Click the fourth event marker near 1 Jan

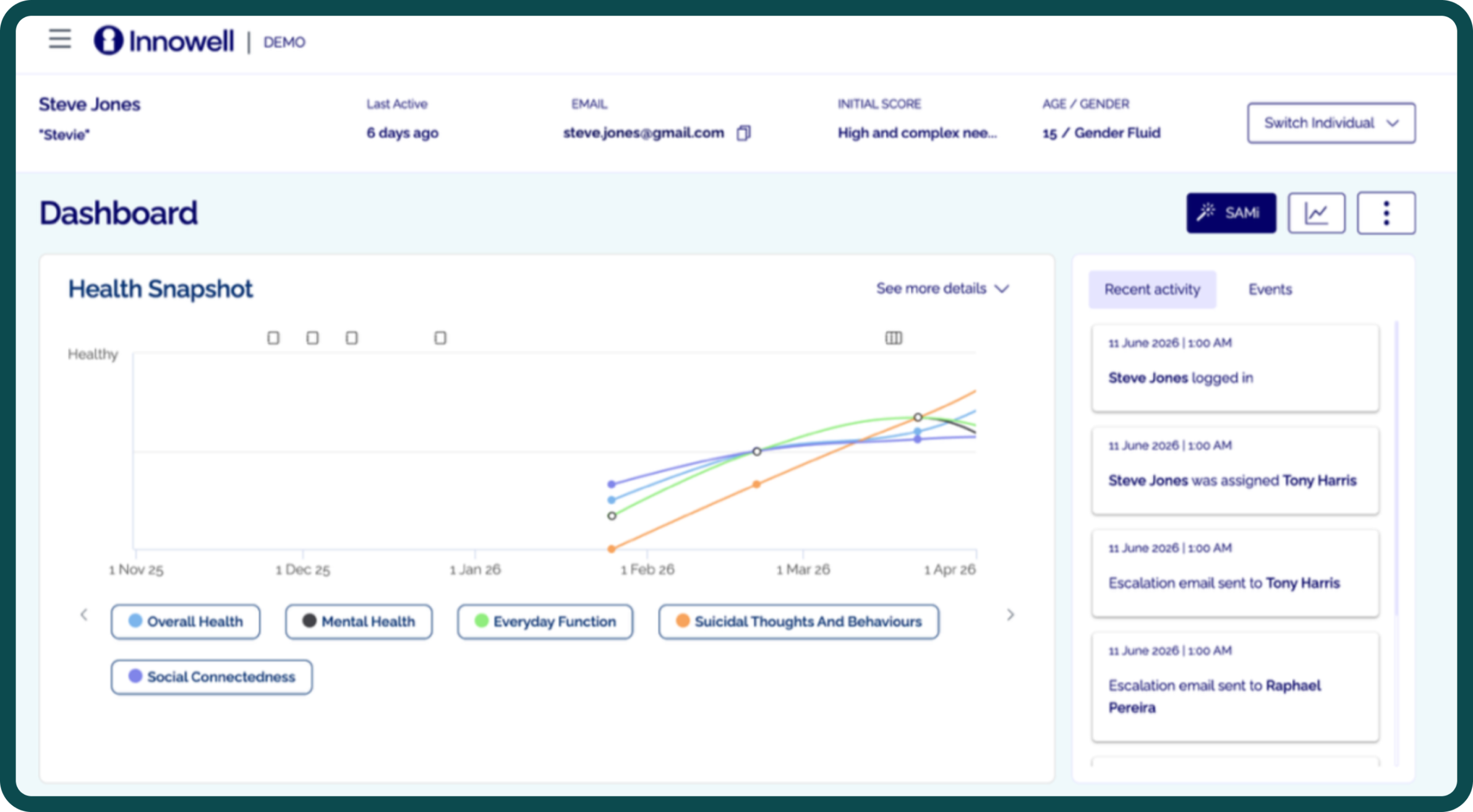[x=440, y=338]
